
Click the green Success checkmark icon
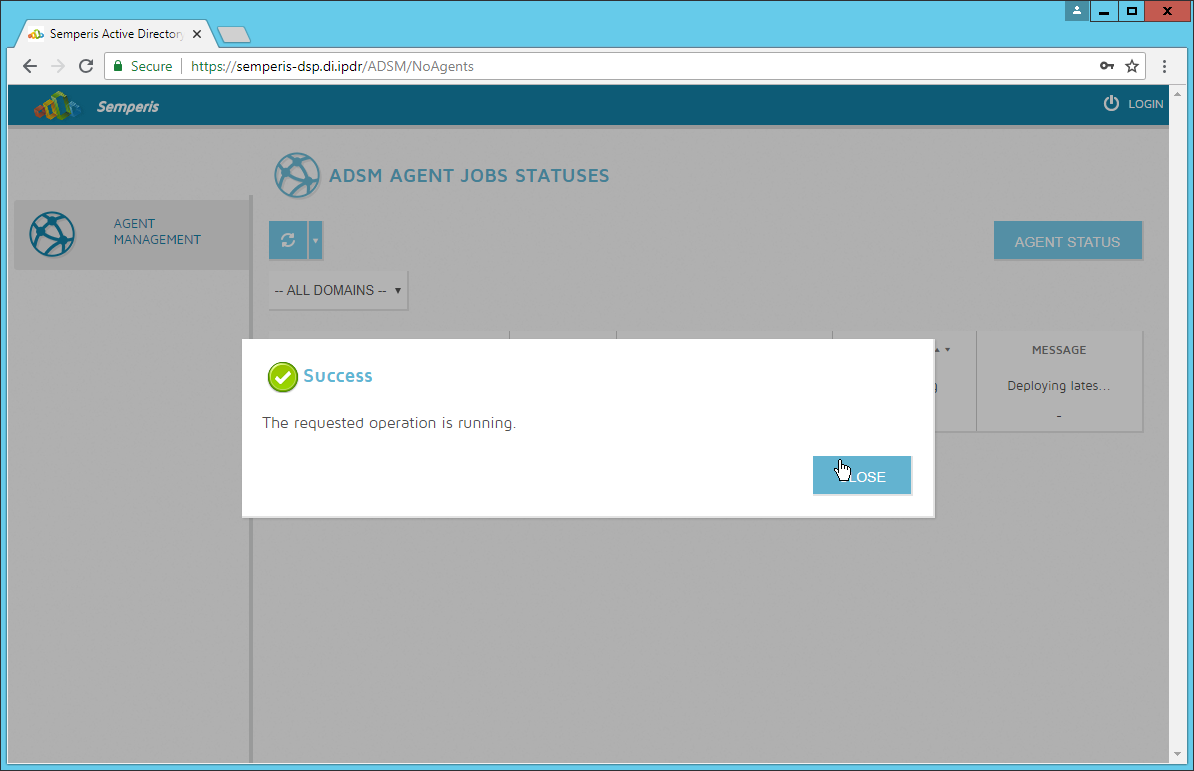pyautogui.click(x=283, y=377)
